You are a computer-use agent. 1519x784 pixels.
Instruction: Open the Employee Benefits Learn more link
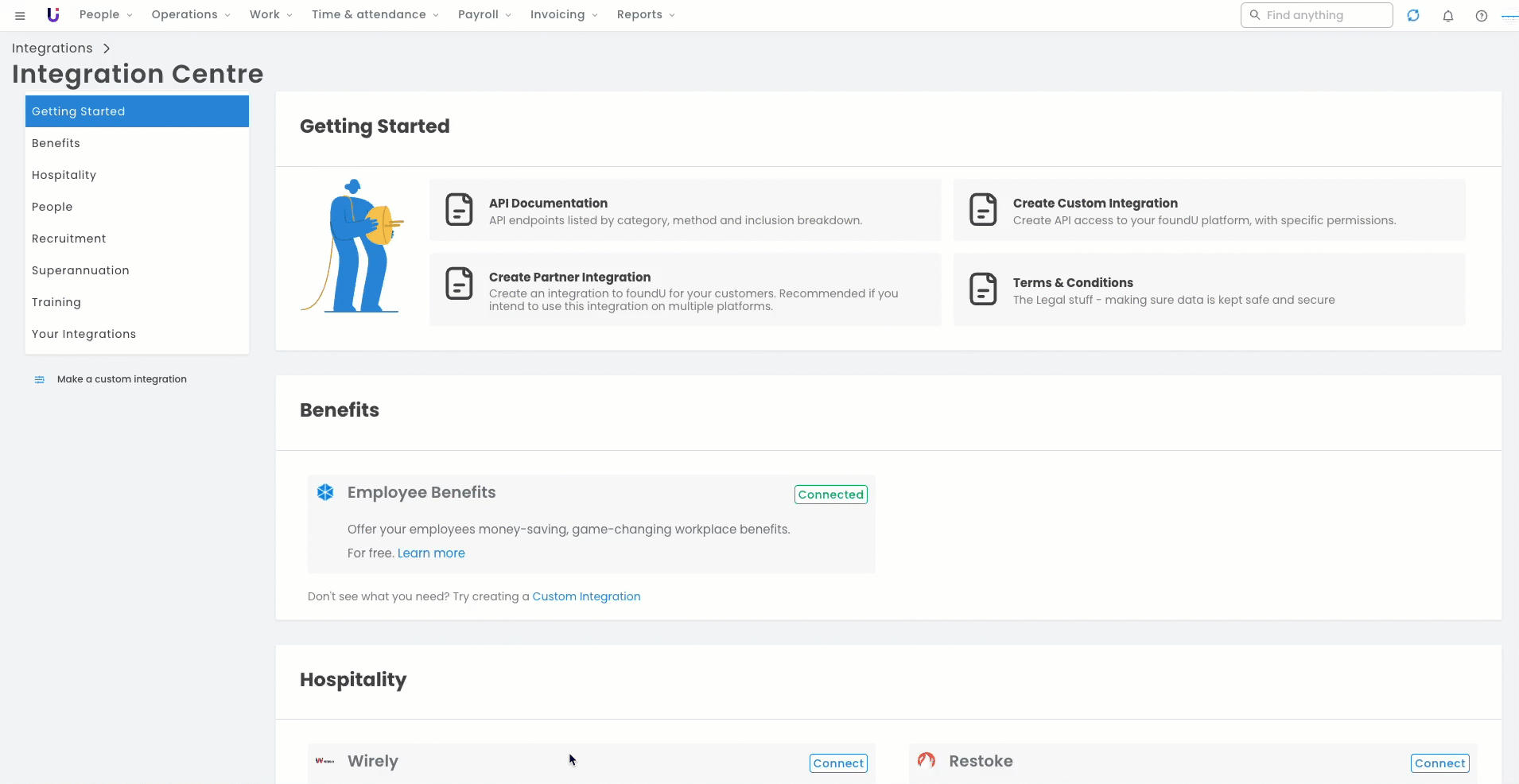coord(431,553)
